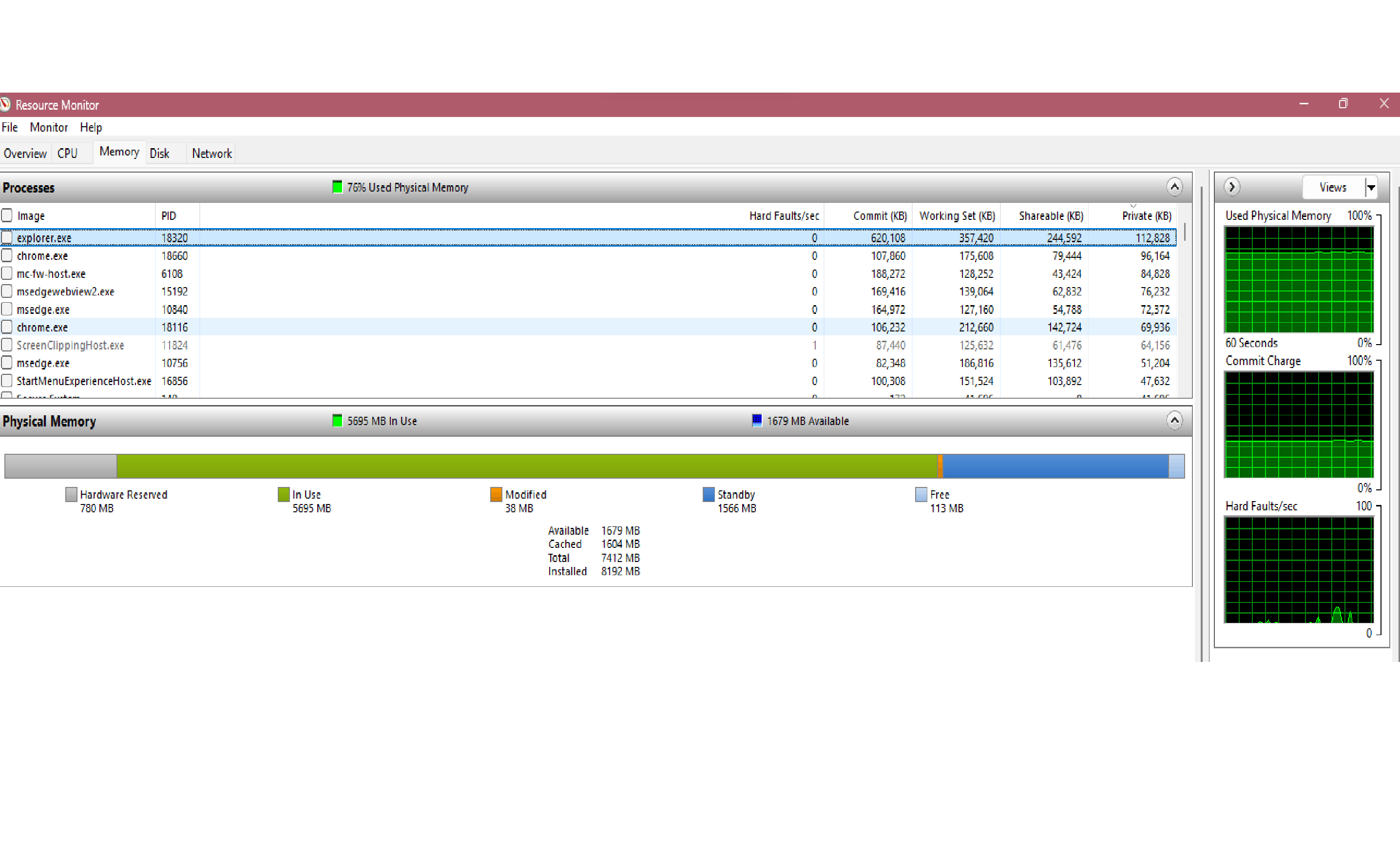
Task: Collapse the Physical Memory section
Action: click(x=1174, y=421)
